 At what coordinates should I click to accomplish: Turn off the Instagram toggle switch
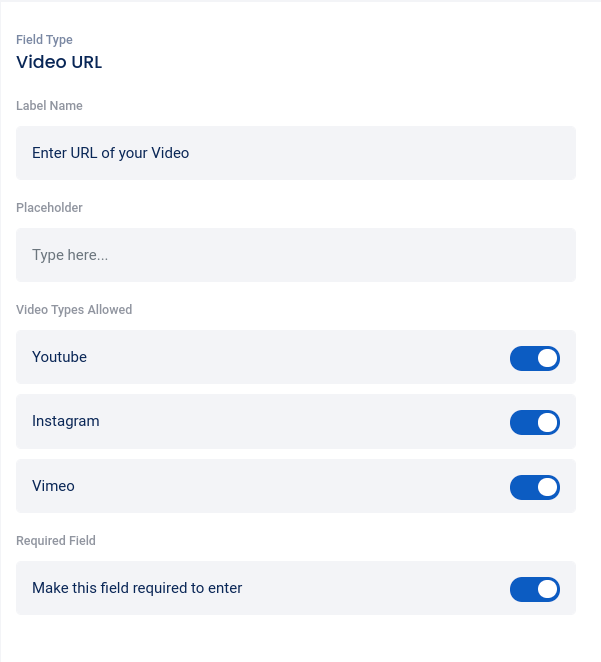[534, 422]
